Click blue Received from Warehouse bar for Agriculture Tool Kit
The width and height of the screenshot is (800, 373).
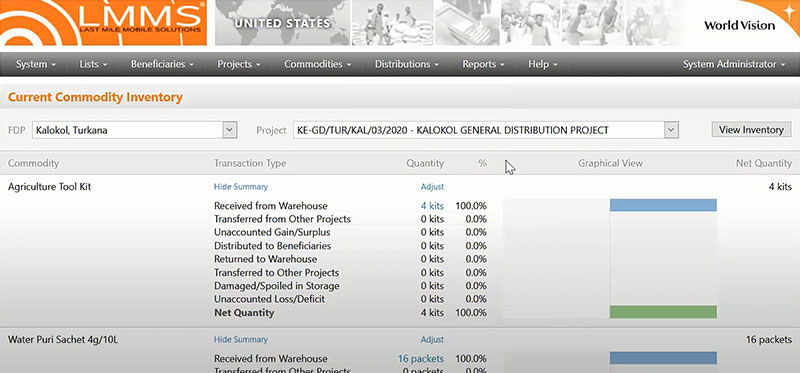663,205
